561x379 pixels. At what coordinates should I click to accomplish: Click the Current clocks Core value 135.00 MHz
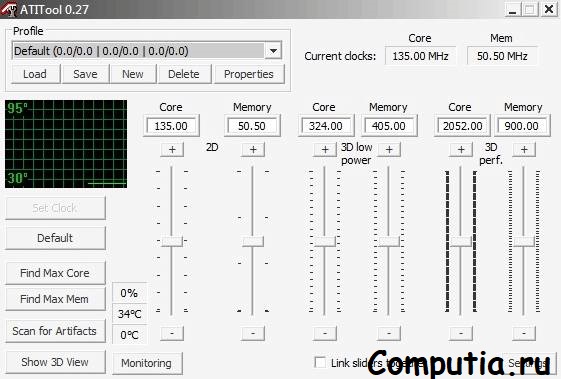[x=420, y=56]
